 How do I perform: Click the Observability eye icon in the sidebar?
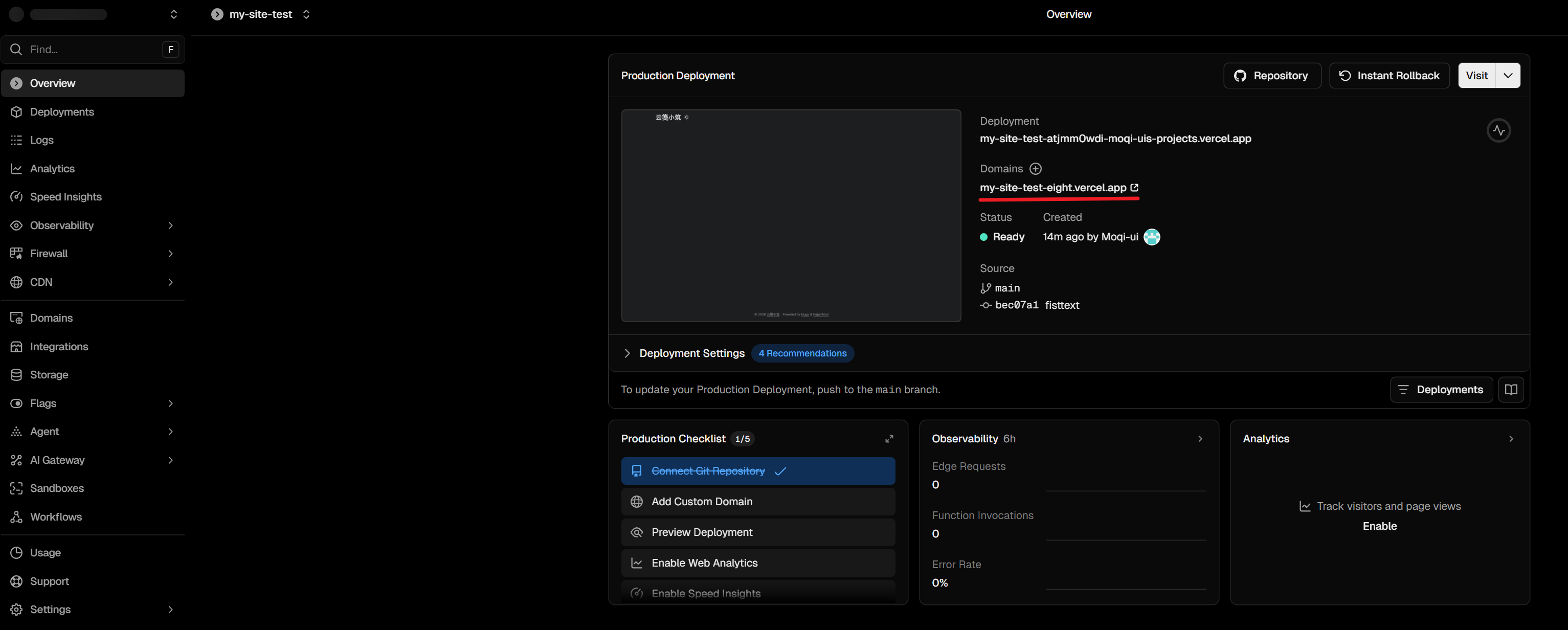point(16,225)
